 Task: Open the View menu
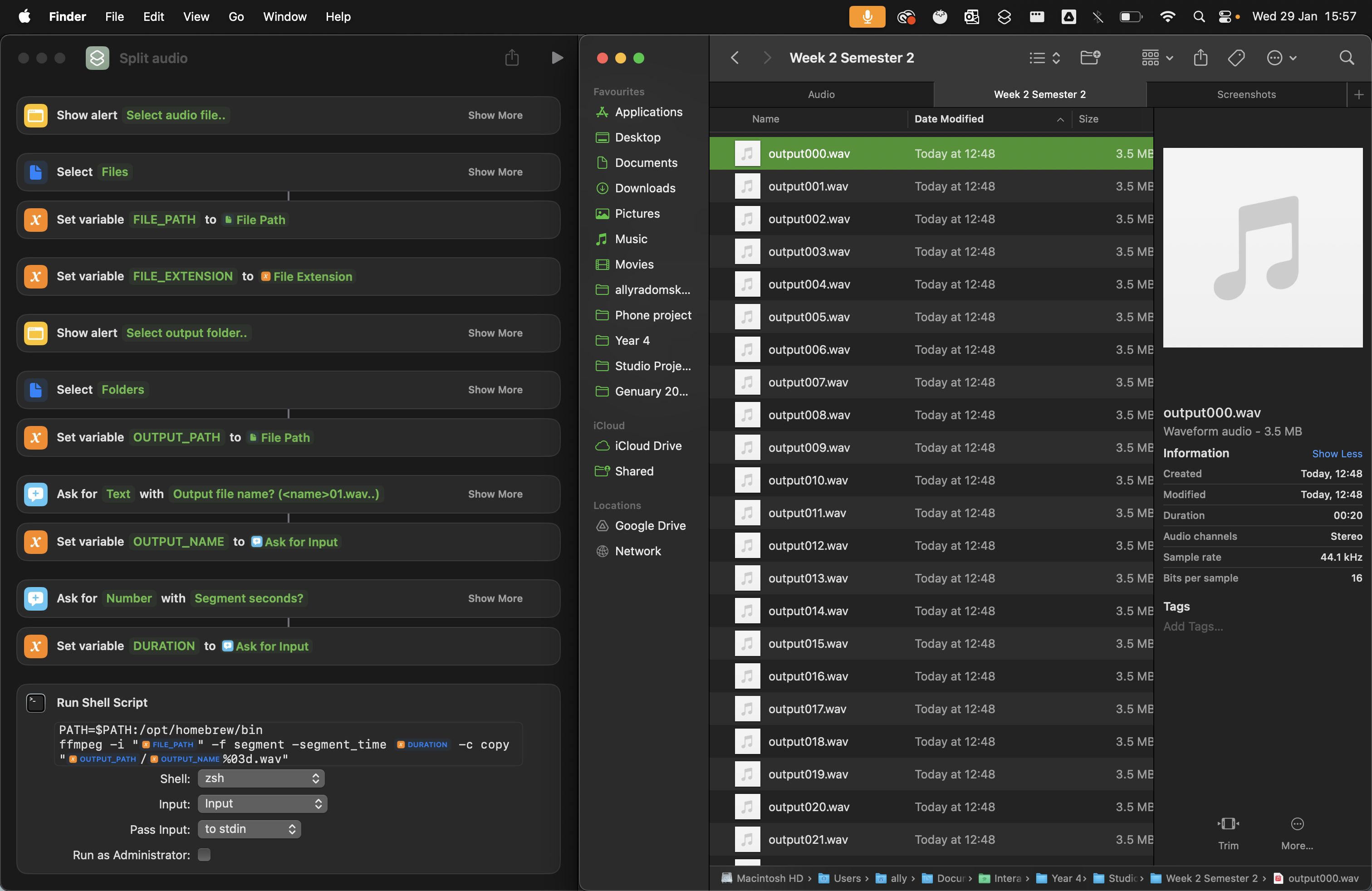pos(196,17)
